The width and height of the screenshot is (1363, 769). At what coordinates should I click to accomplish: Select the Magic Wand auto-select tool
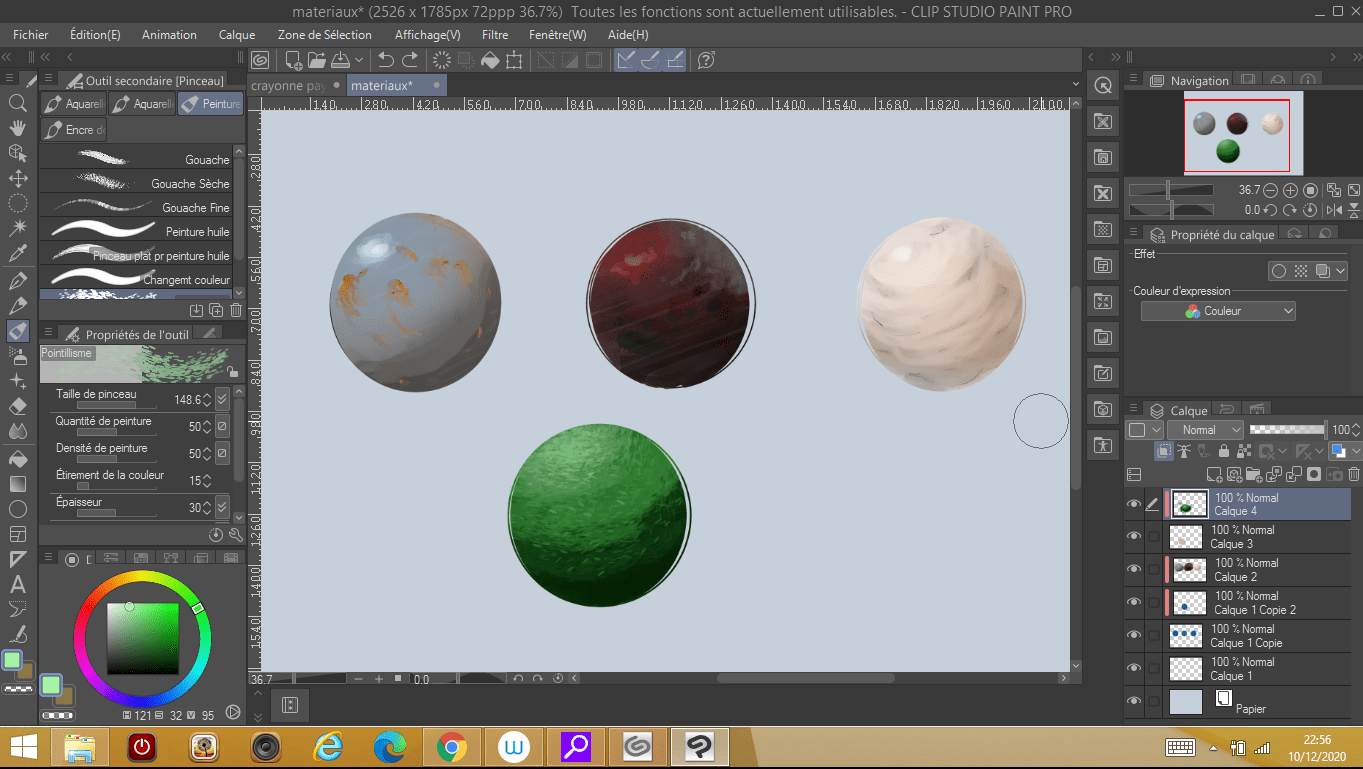click(x=17, y=229)
